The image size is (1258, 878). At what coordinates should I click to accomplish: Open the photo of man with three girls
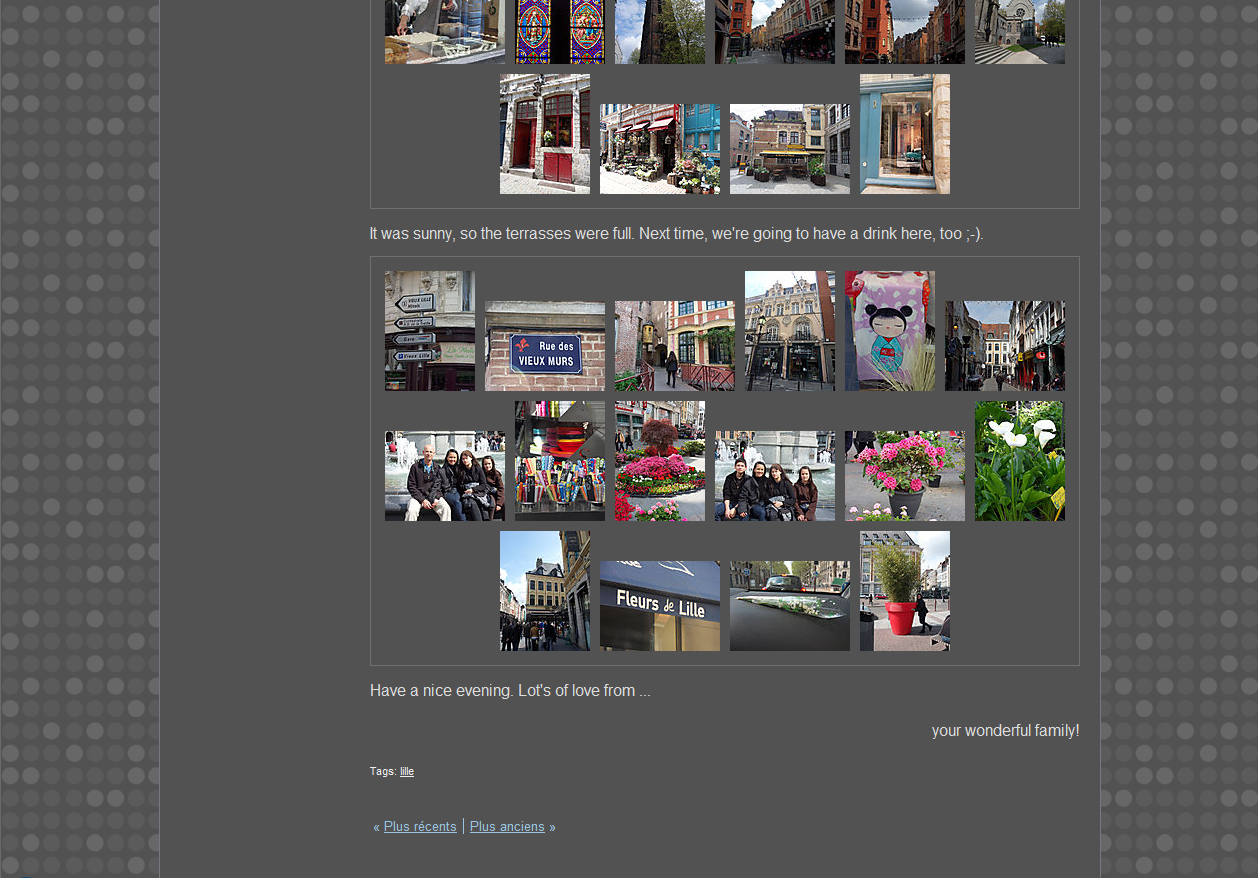[444, 476]
